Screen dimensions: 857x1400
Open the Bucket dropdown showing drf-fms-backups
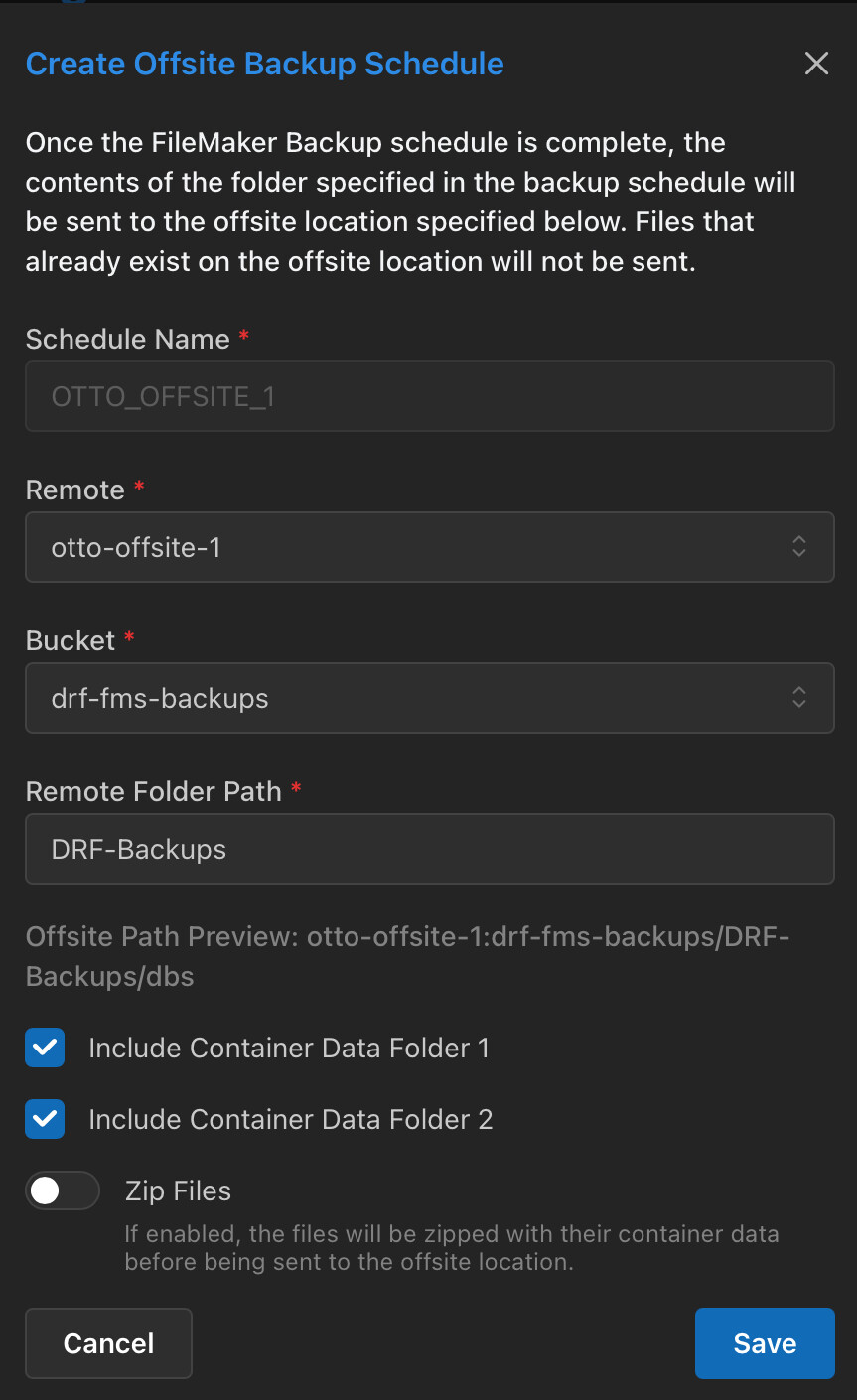click(429, 698)
